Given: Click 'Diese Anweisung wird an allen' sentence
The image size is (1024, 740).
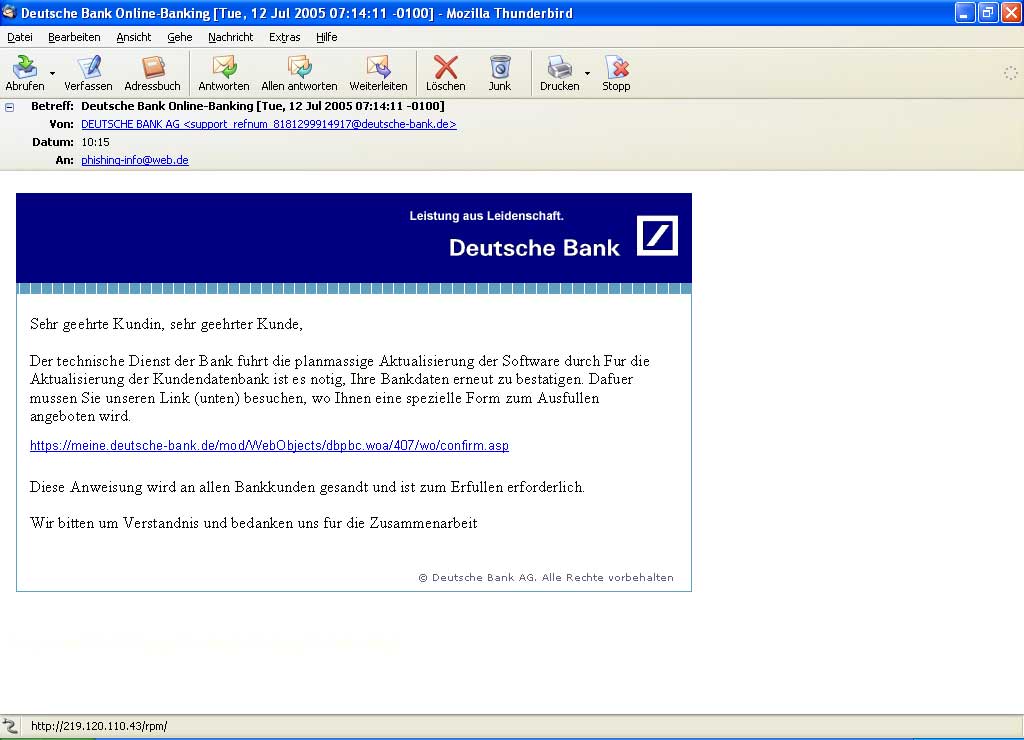Looking at the screenshot, I should tap(307, 487).
